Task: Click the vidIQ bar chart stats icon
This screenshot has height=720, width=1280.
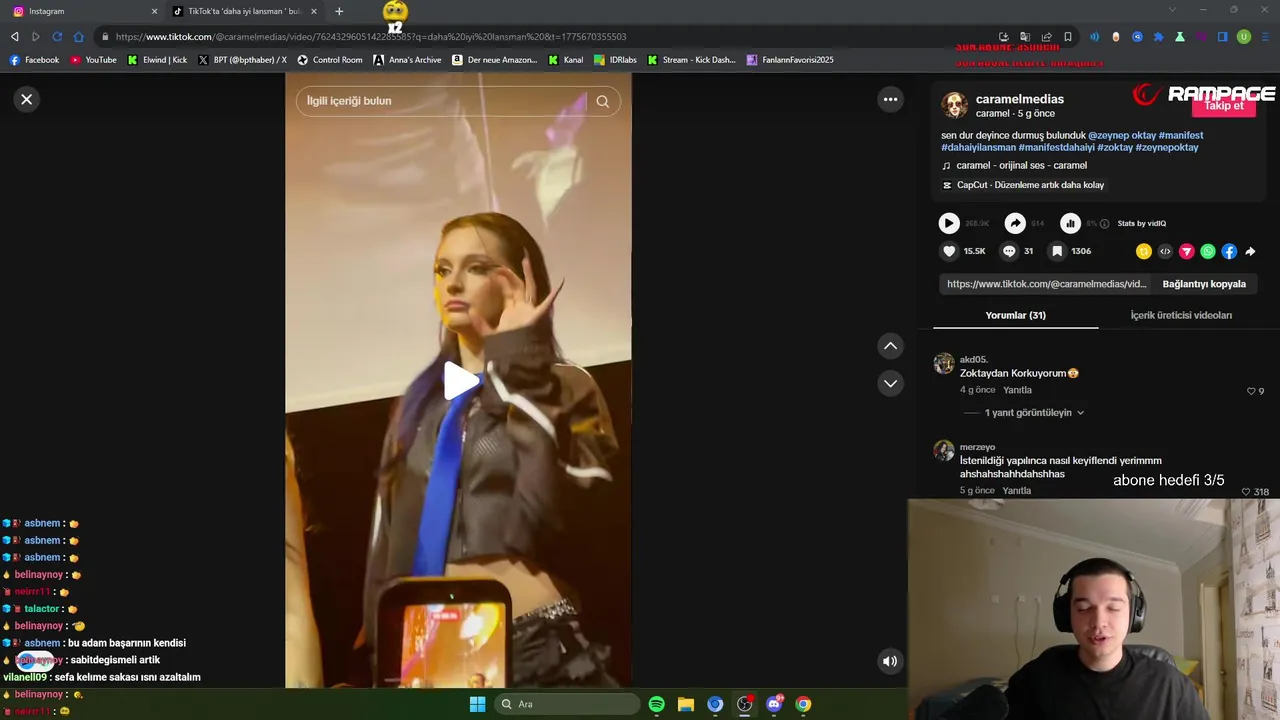Action: (1070, 223)
